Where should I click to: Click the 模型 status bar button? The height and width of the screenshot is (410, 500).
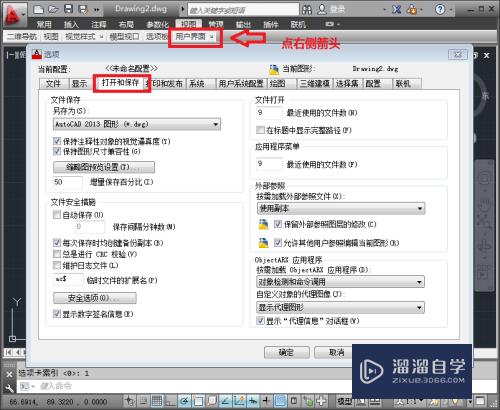(344, 401)
